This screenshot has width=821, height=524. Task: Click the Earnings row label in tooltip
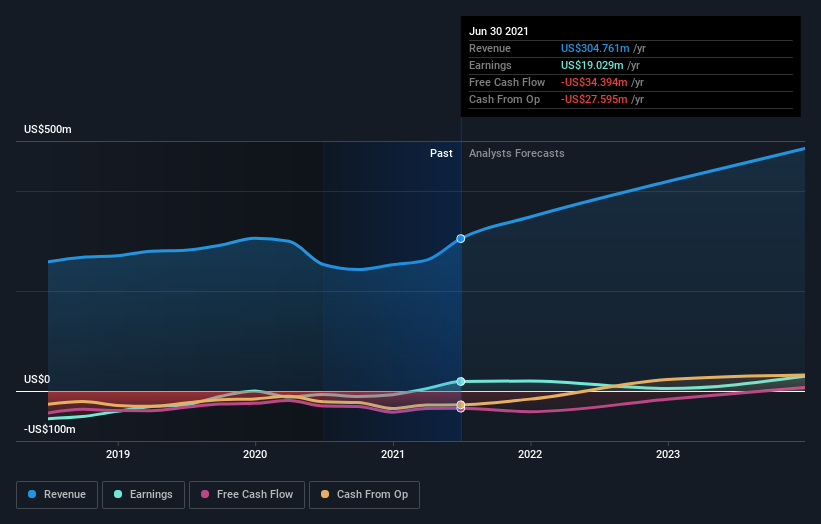pyautogui.click(x=490, y=65)
